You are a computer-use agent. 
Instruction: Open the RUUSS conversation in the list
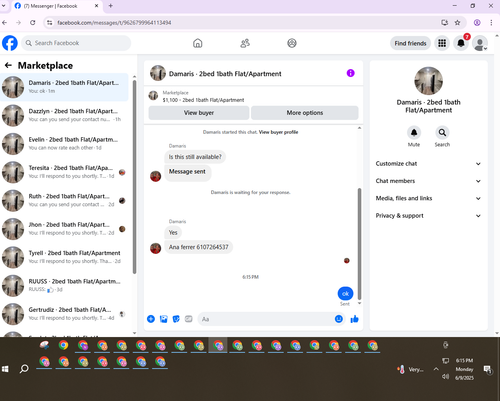tap(64, 285)
